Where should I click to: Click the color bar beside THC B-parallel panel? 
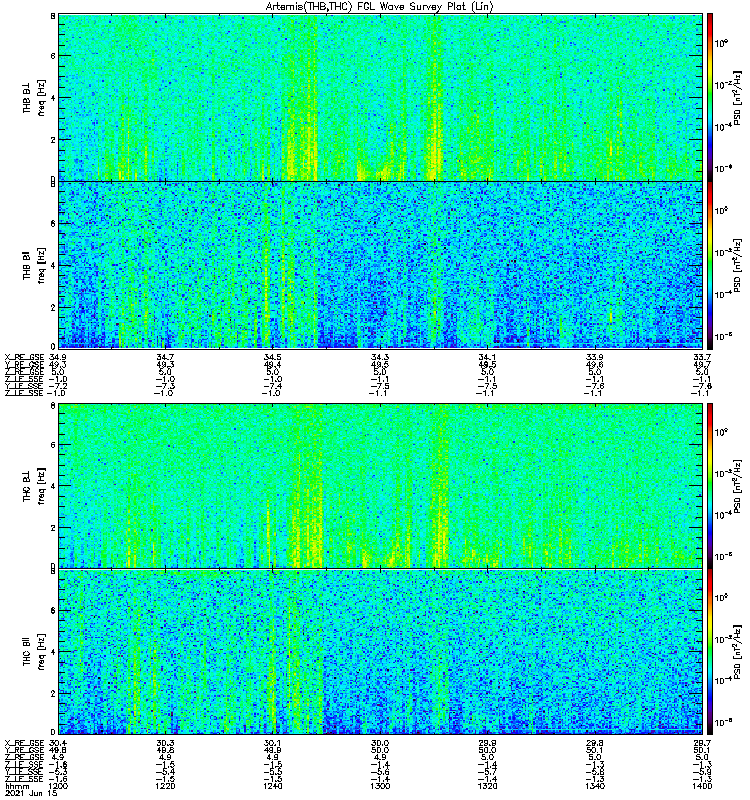(710, 652)
